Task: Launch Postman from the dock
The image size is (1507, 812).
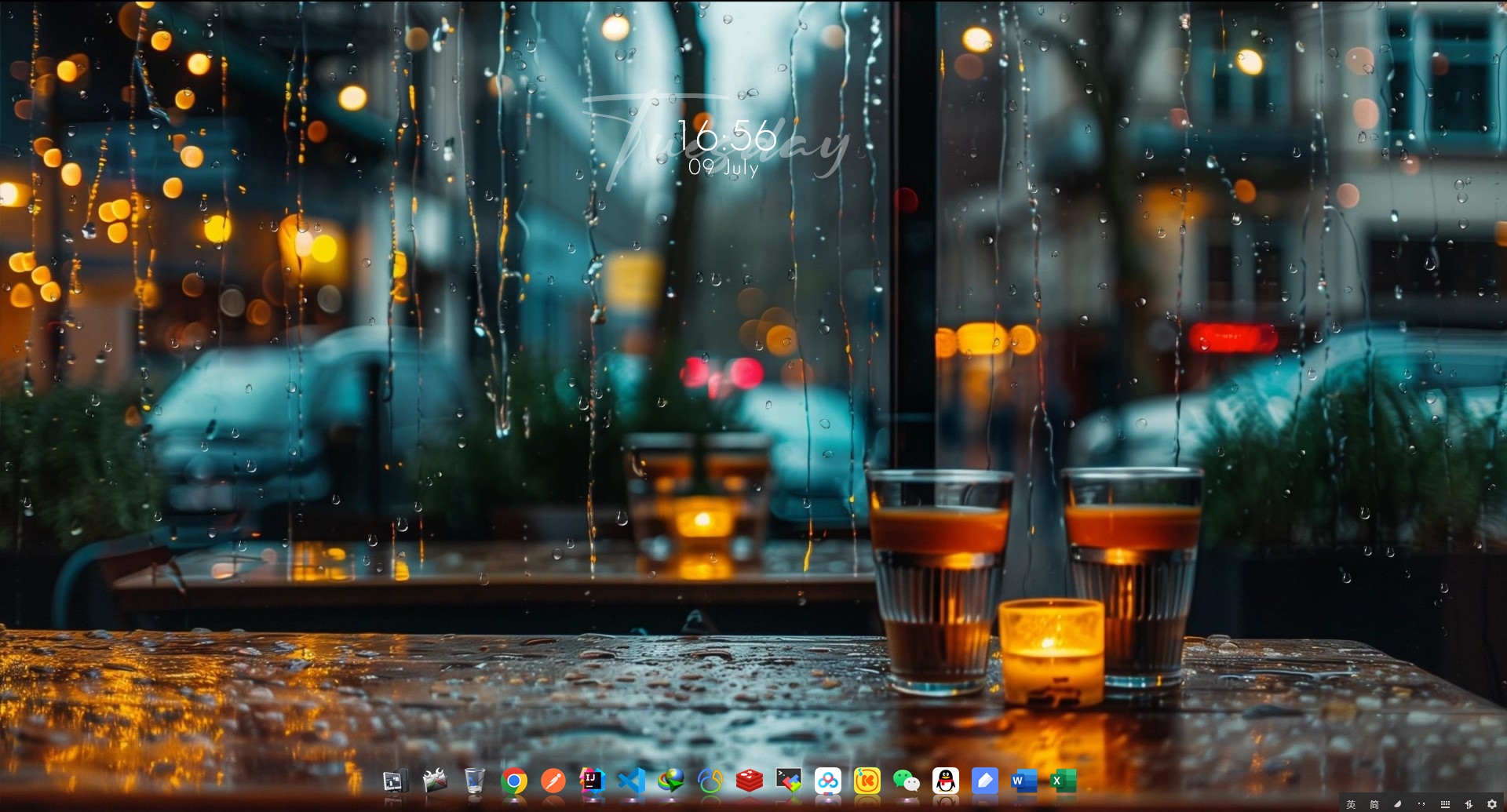Action: click(x=553, y=781)
